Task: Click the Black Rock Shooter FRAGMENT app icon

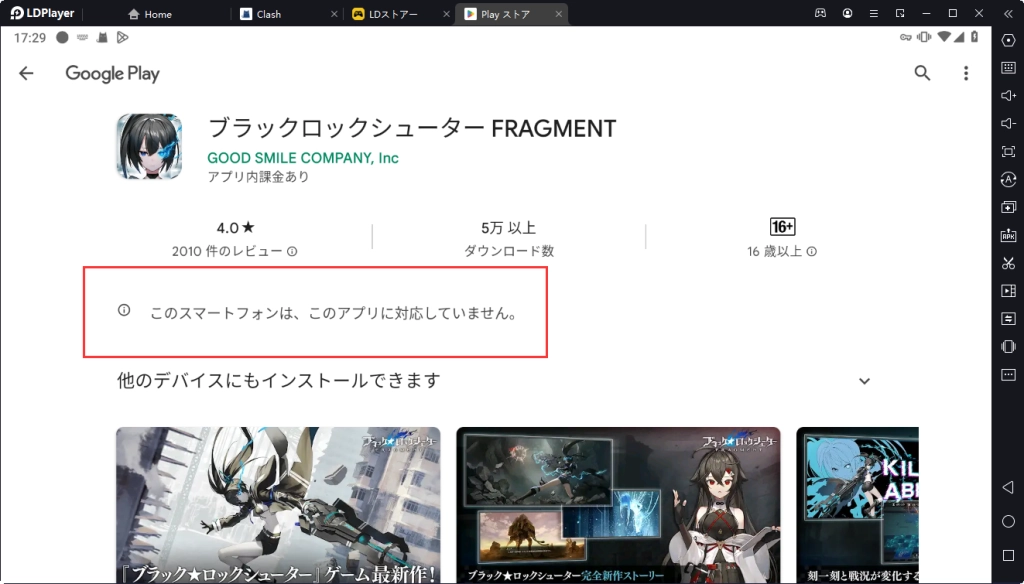Action: [149, 146]
